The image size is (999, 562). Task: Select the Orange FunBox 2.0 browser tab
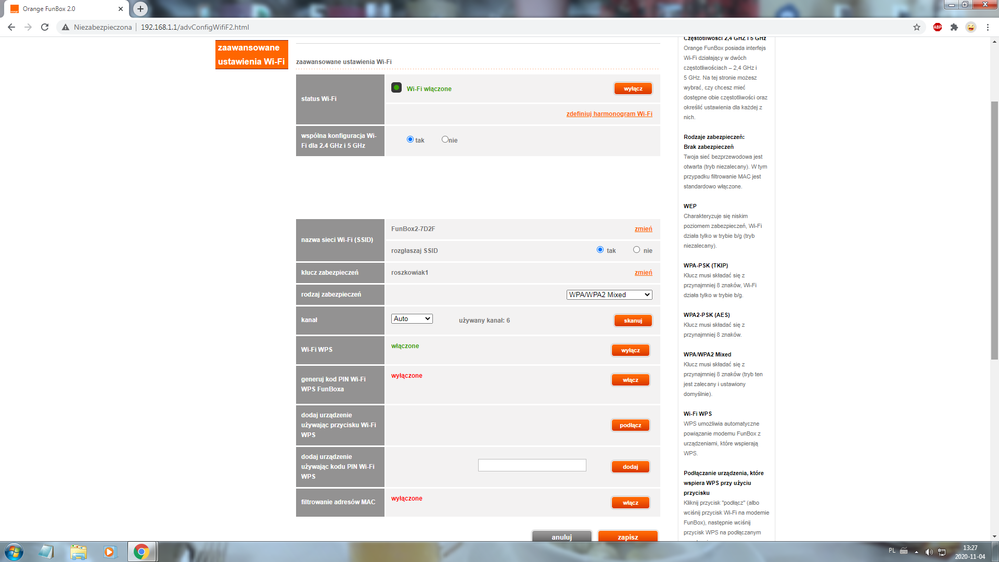coord(66,9)
